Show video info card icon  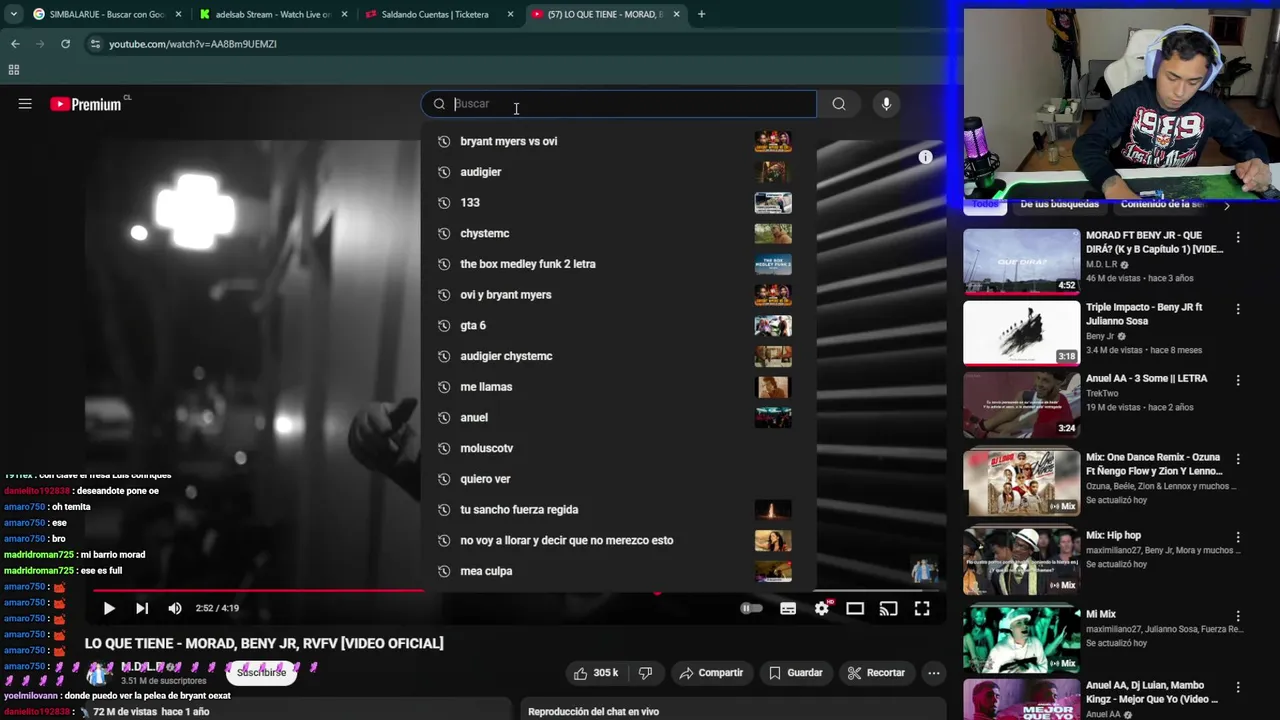926,157
